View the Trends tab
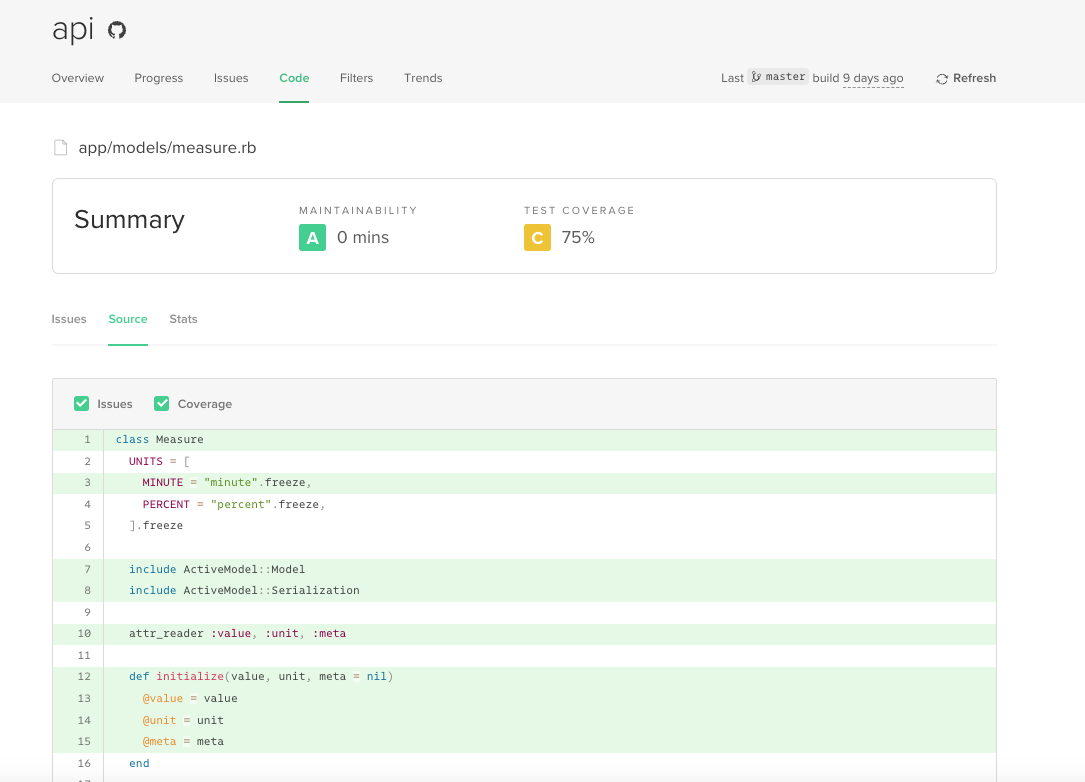Viewport: 1085px width, 782px height. tap(423, 78)
